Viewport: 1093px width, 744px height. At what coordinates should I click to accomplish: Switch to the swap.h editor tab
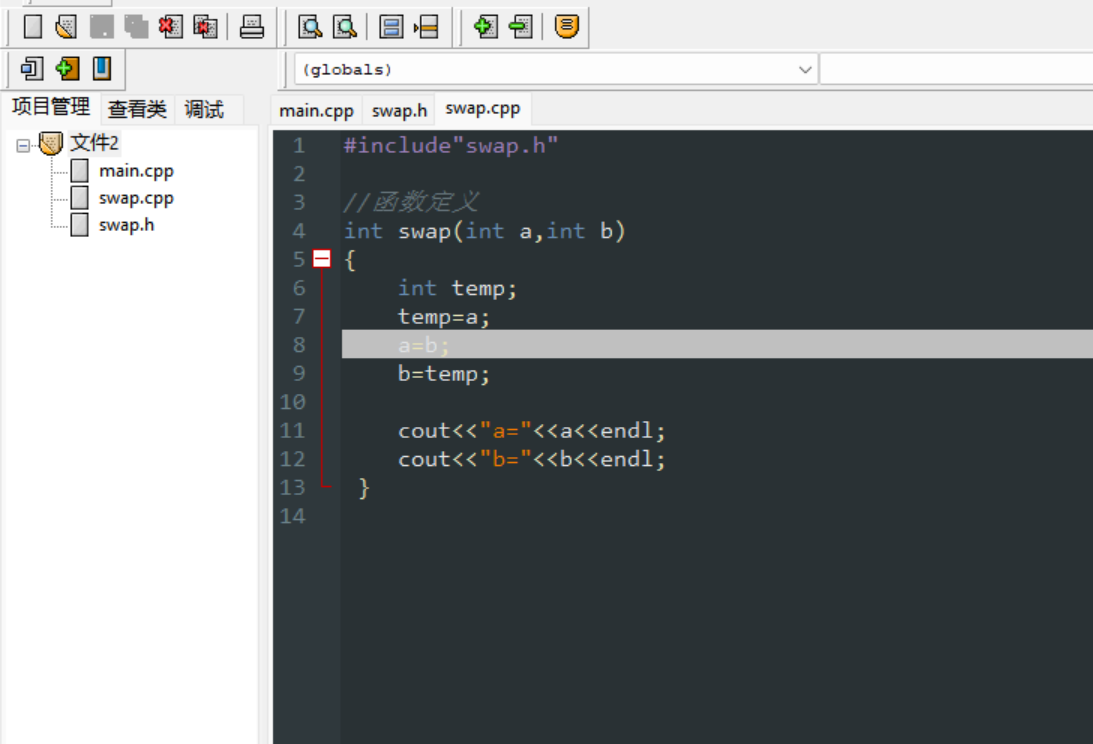click(398, 110)
